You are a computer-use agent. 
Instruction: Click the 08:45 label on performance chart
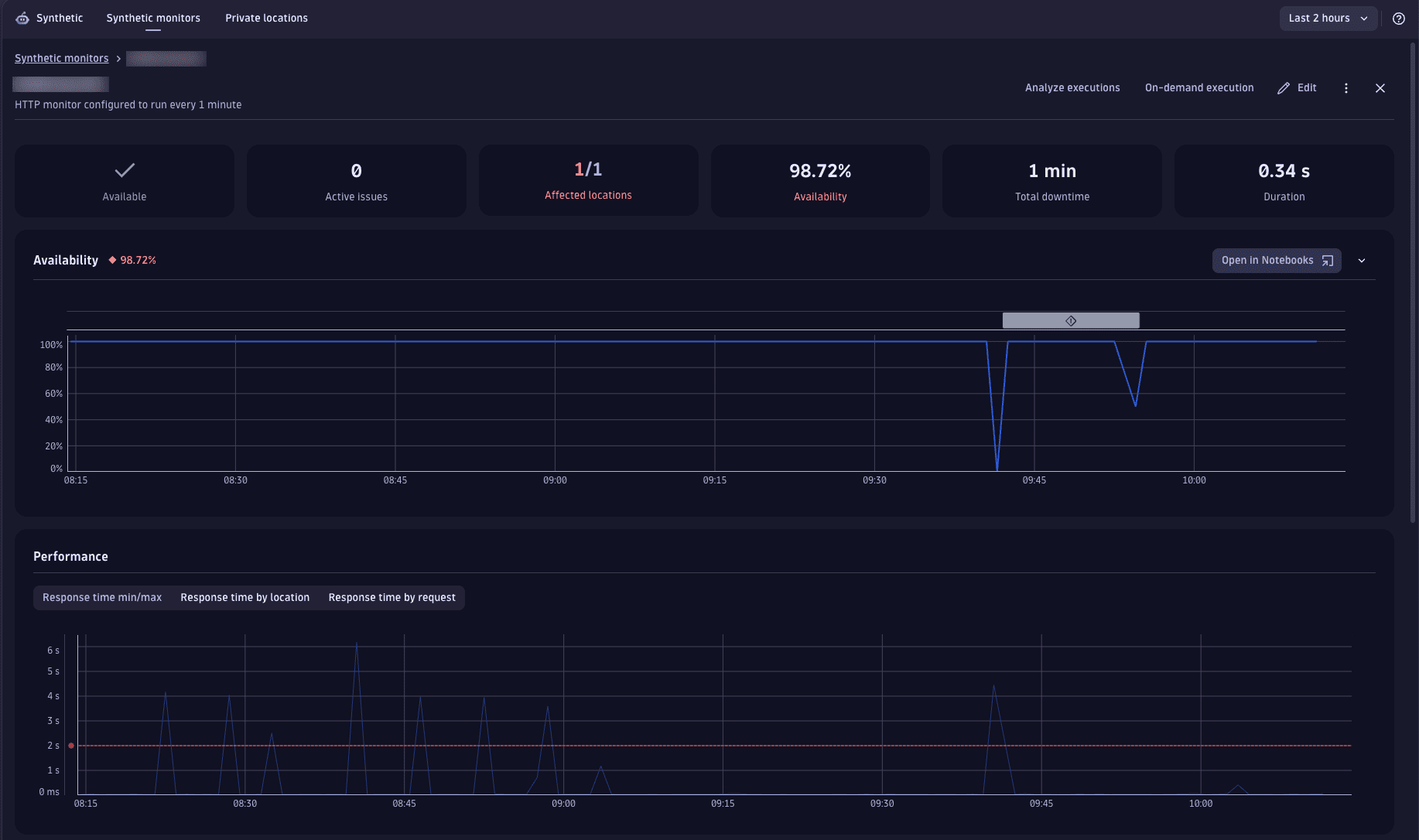[x=405, y=804]
